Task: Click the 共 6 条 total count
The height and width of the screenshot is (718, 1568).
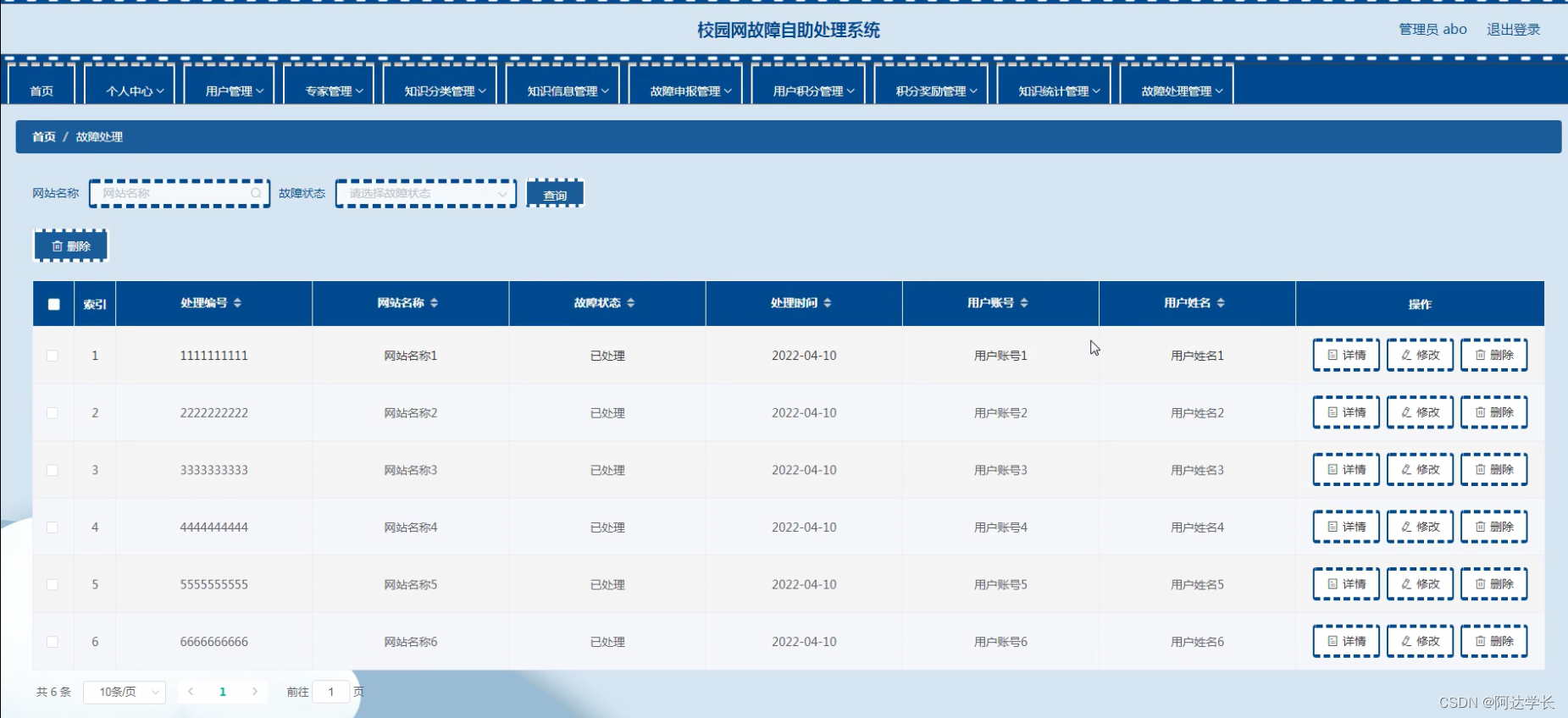Action: [x=53, y=692]
